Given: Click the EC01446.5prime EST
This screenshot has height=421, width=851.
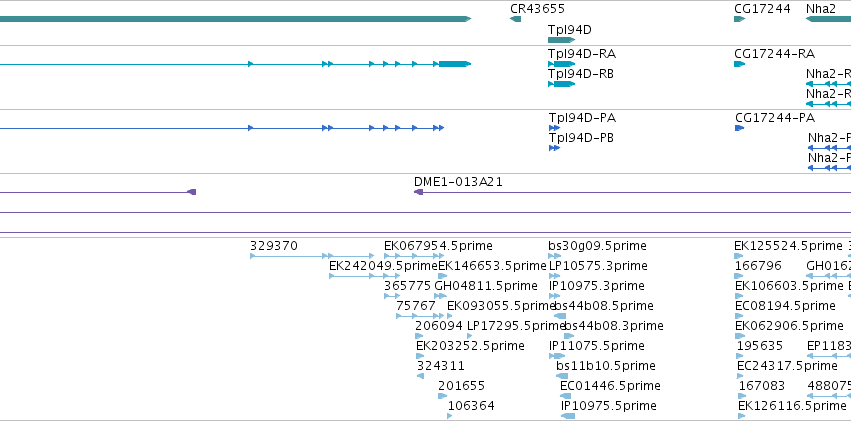Looking at the screenshot, I should click(x=567, y=396).
